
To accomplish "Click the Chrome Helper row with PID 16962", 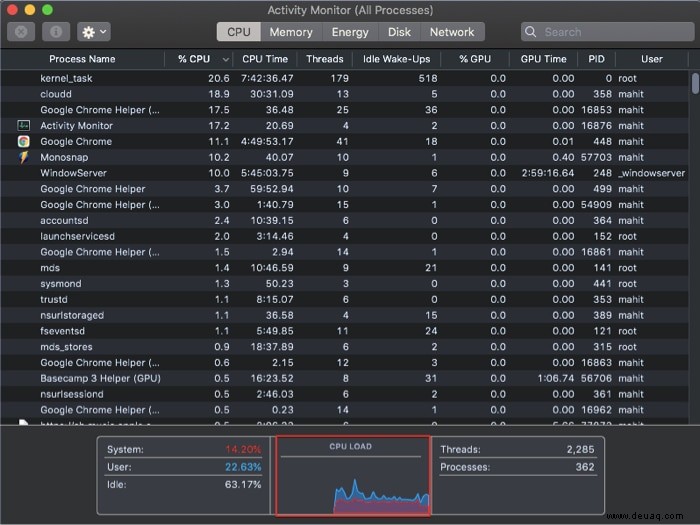I will pyautogui.click(x=344, y=410).
